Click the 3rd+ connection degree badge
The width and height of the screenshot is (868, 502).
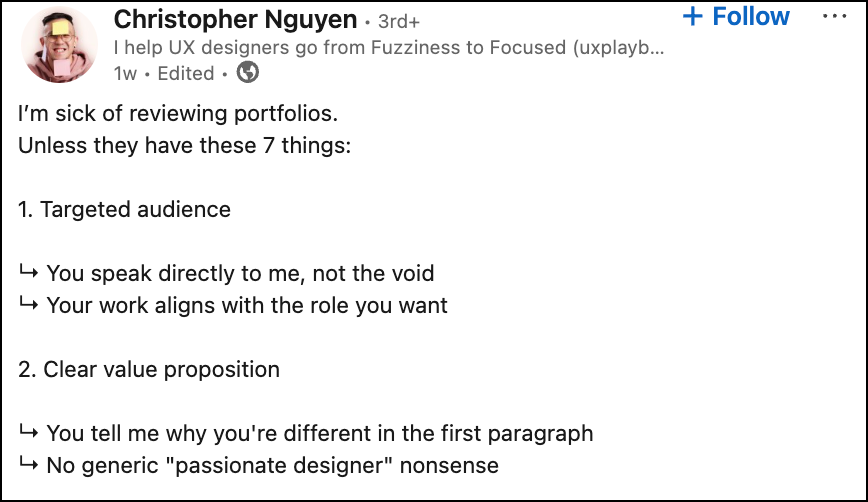[399, 20]
